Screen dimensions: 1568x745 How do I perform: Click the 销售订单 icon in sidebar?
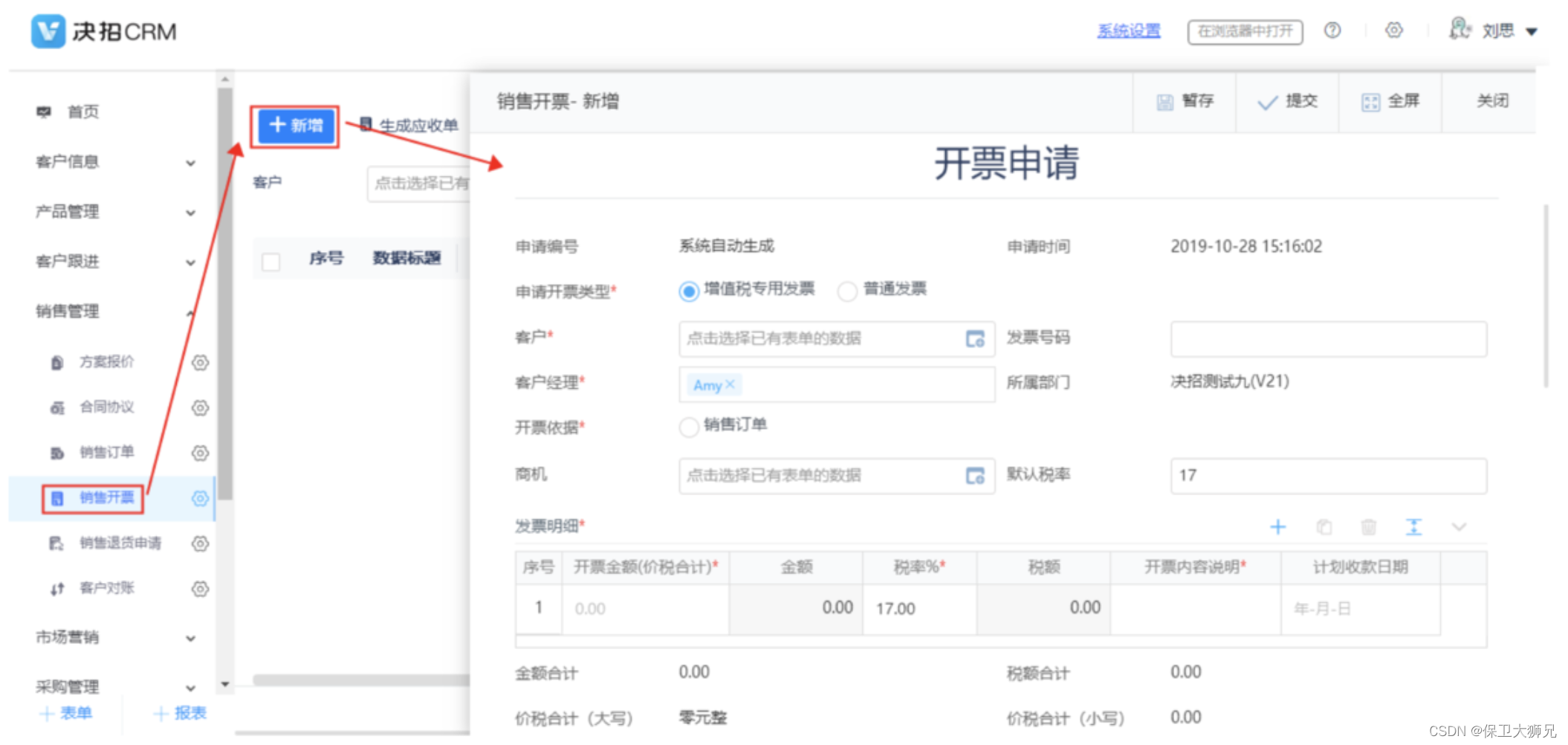pos(57,454)
